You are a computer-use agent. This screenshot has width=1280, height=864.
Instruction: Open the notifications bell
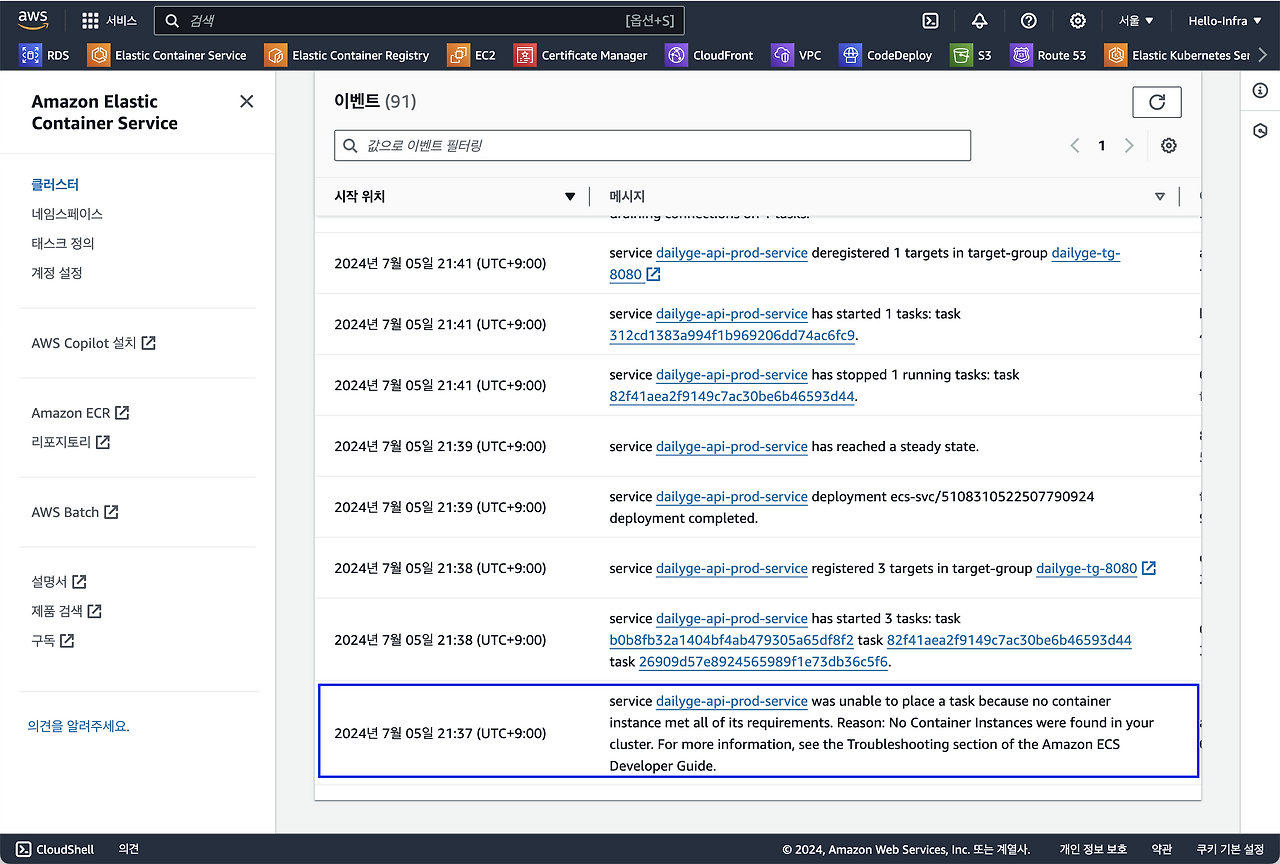point(979,21)
